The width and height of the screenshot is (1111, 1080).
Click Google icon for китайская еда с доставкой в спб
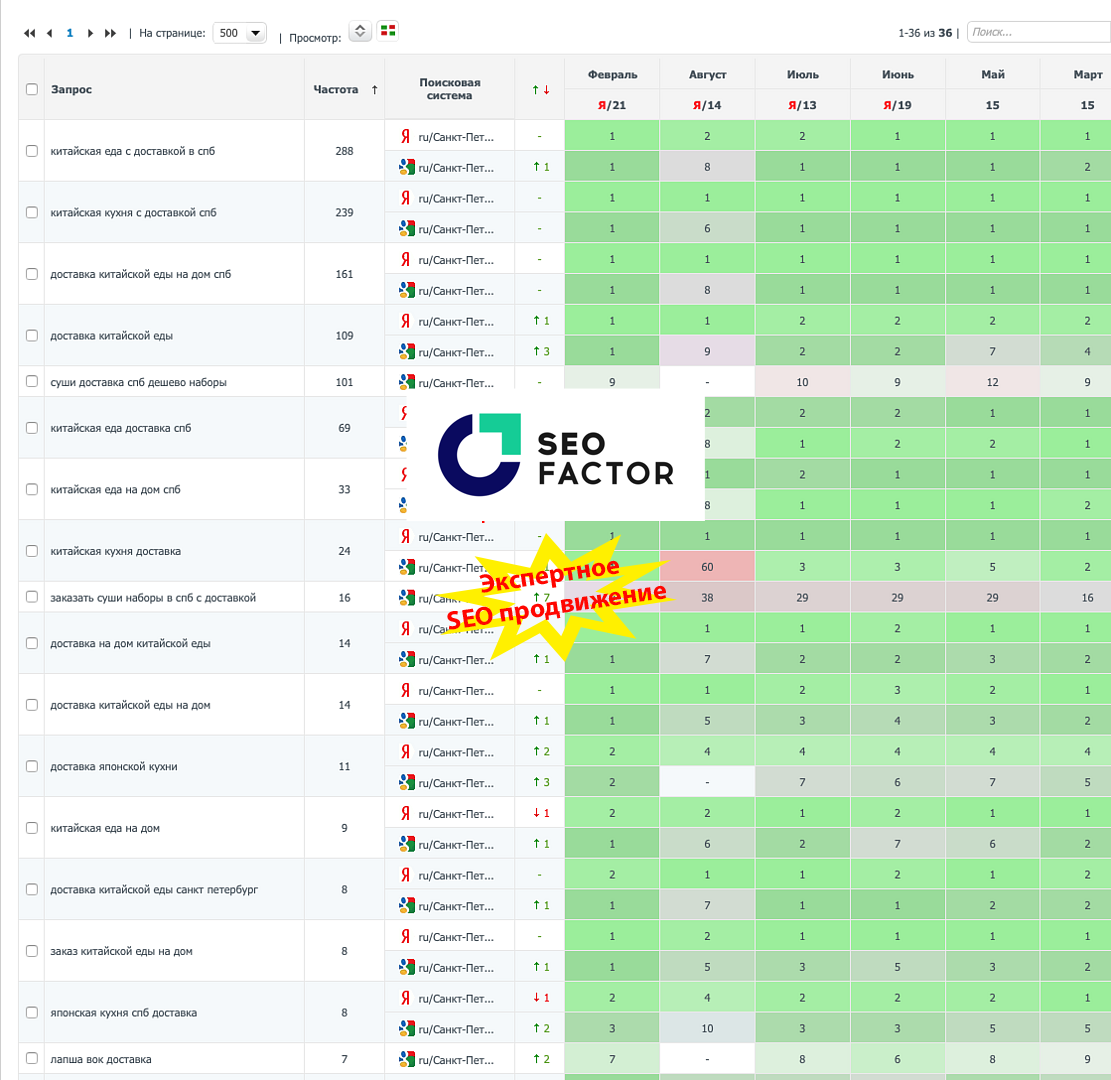[406, 167]
